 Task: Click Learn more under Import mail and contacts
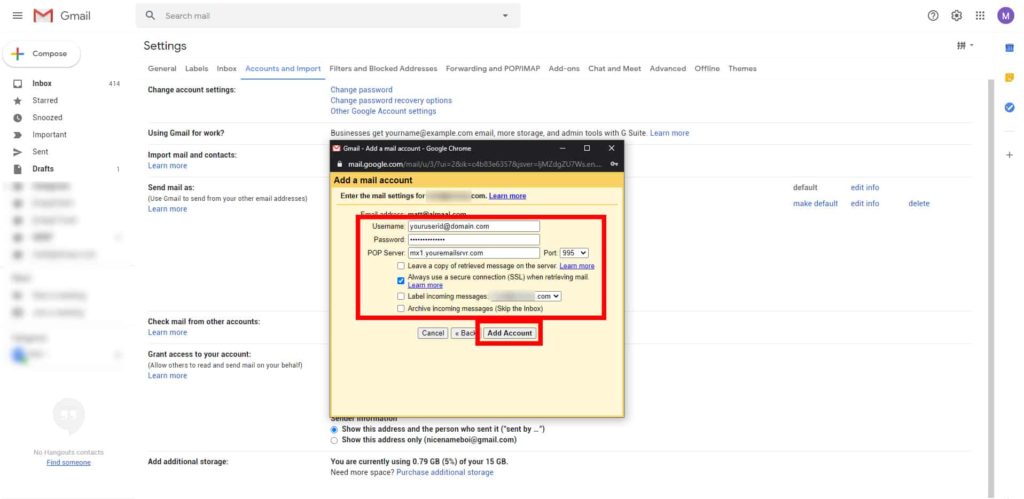[167, 166]
